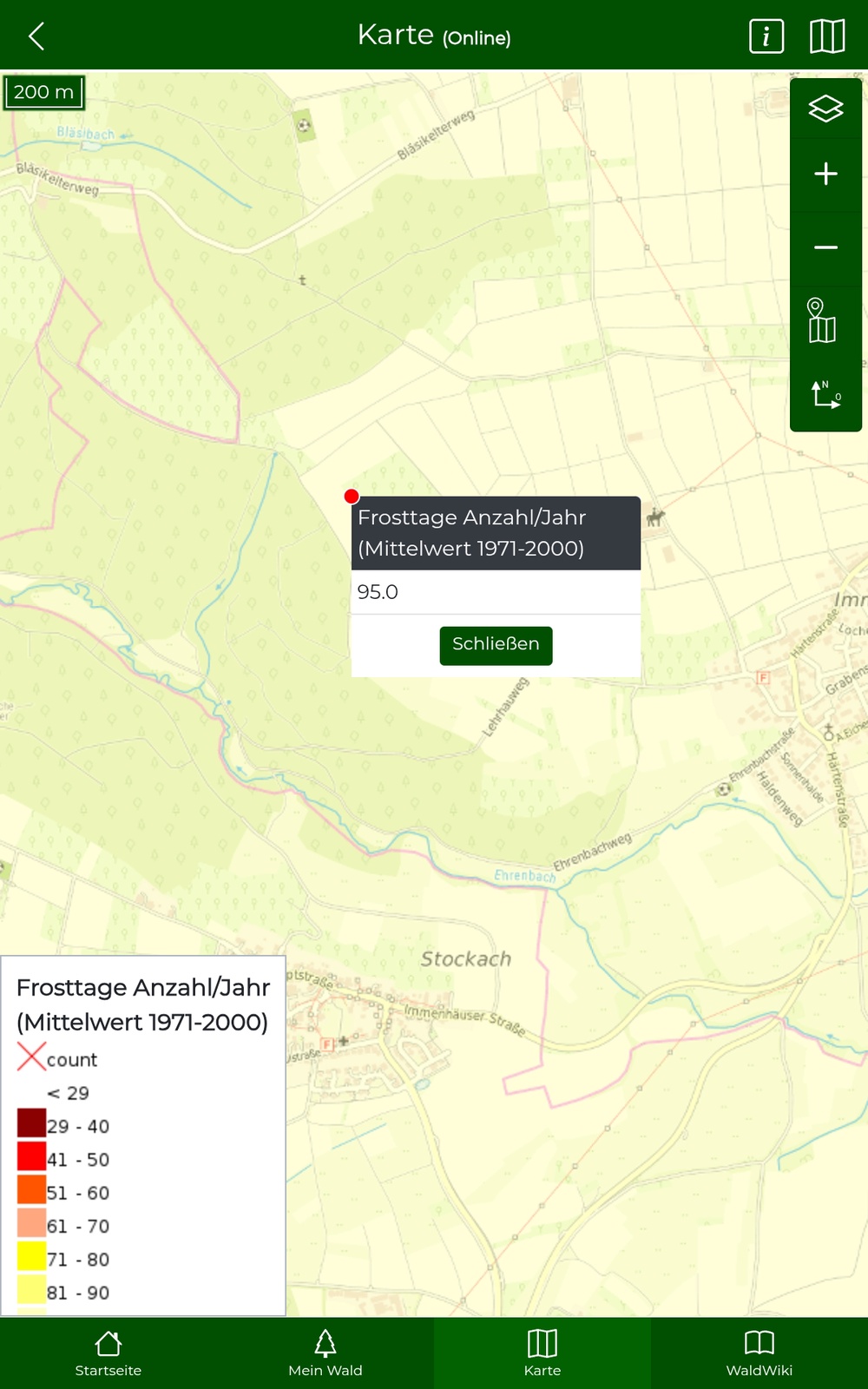Image resolution: width=868 pixels, height=1389 pixels.
Task: Zoom in with the plus button
Action: (x=825, y=174)
